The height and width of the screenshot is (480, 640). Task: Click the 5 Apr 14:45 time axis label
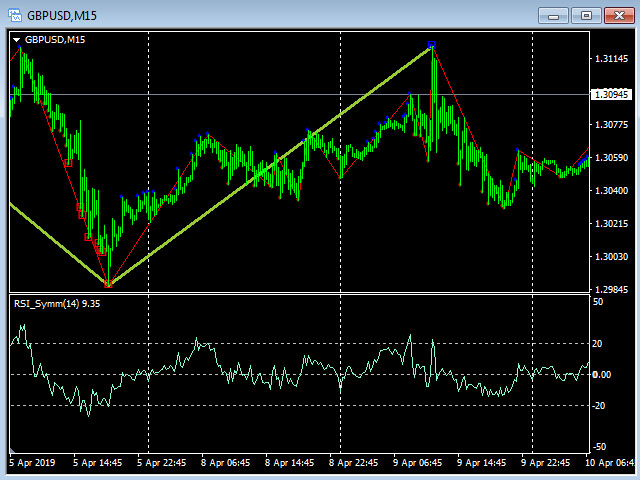[97, 463]
